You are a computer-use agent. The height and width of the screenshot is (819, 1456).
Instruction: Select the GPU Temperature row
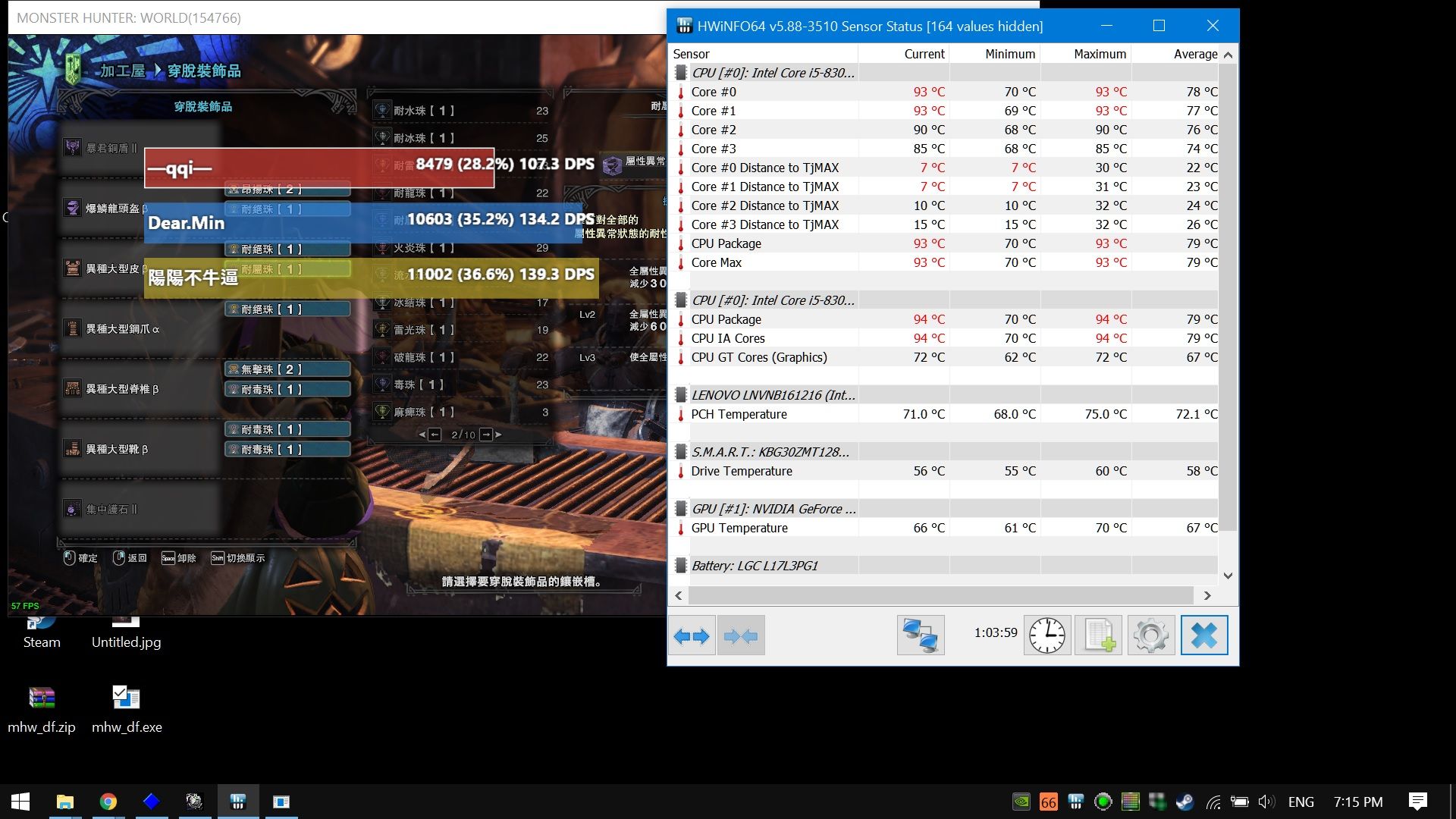(945, 528)
